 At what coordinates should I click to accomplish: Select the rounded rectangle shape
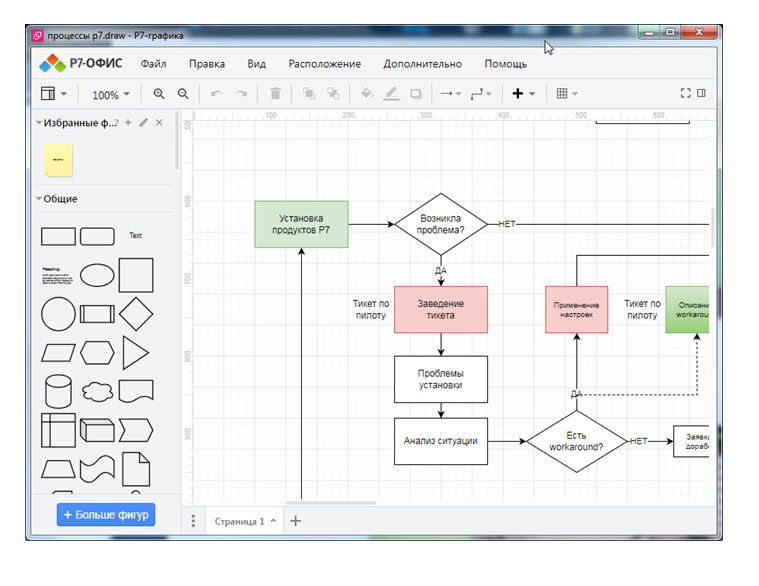point(97,237)
